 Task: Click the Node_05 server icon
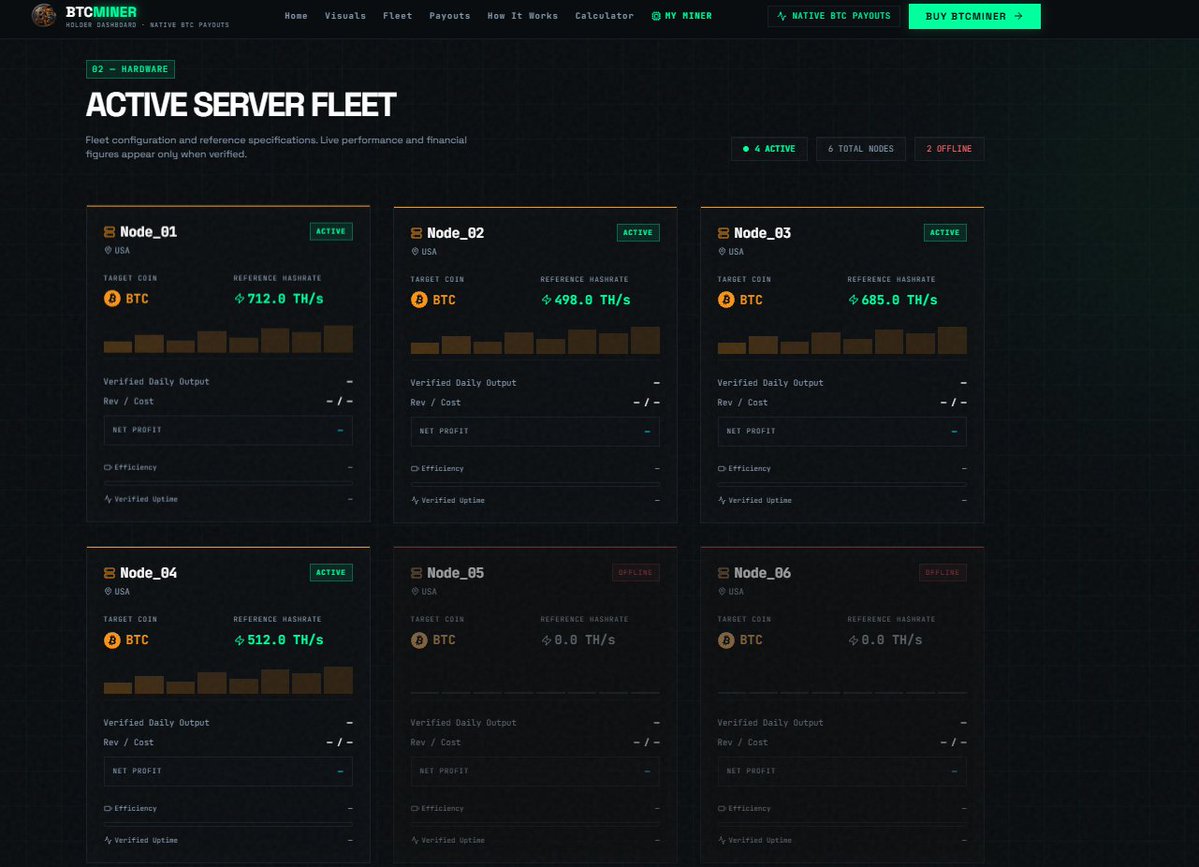(417, 573)
